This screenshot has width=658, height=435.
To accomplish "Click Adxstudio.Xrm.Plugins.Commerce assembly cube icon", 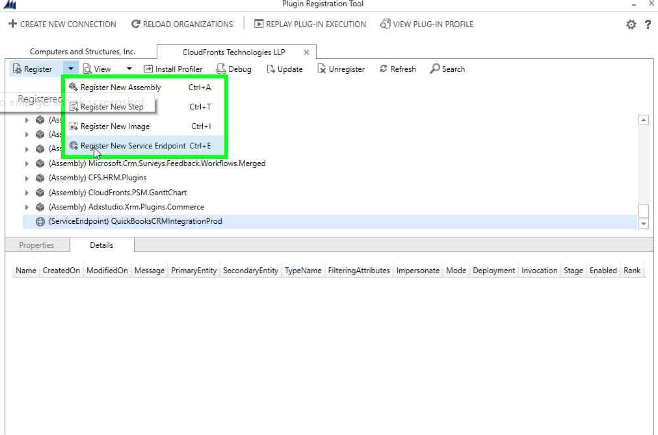I will tap(40, 207).
